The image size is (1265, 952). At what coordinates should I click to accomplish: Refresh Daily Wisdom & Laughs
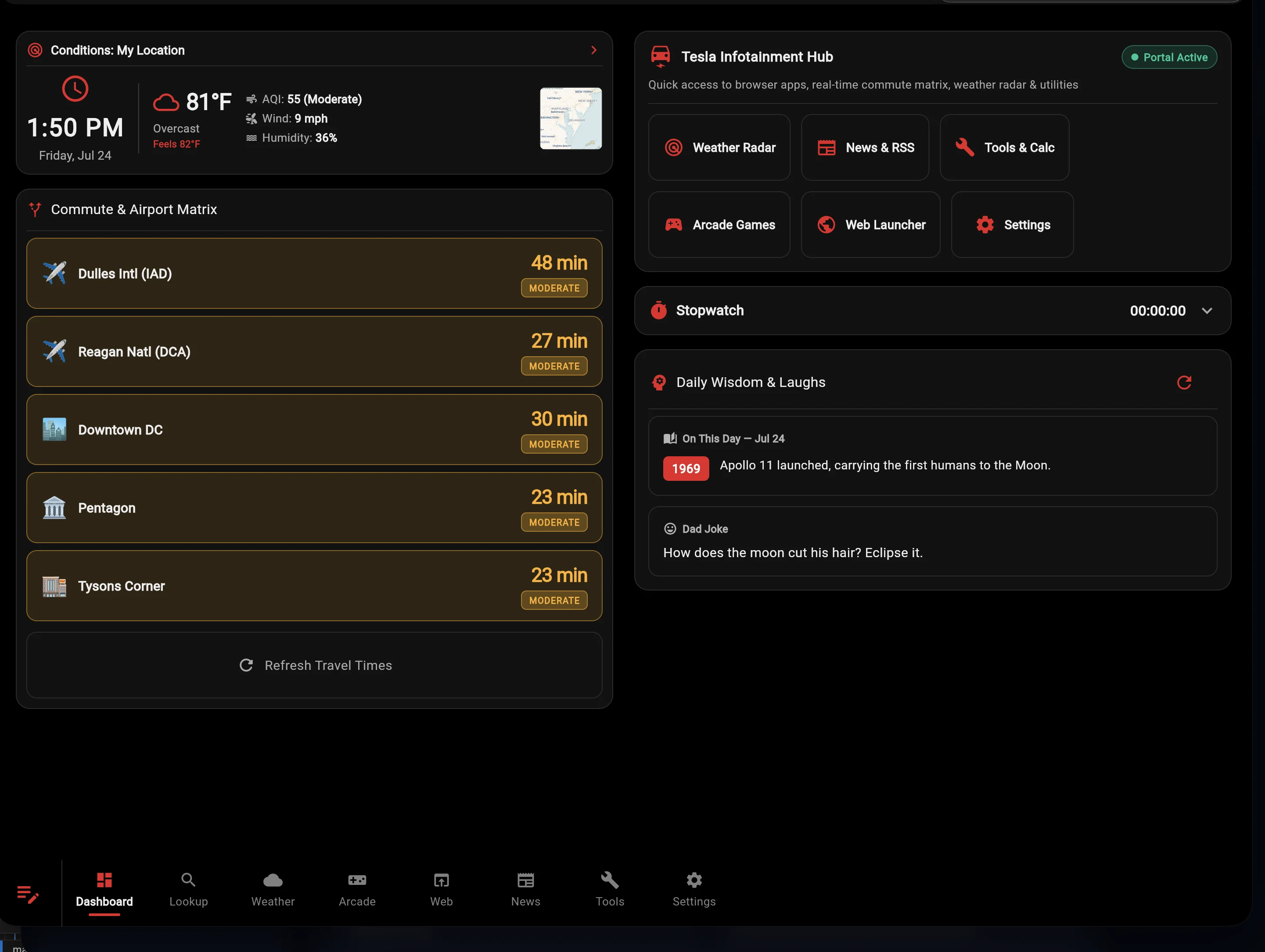pyautogui.click(x=1184, y=382)
